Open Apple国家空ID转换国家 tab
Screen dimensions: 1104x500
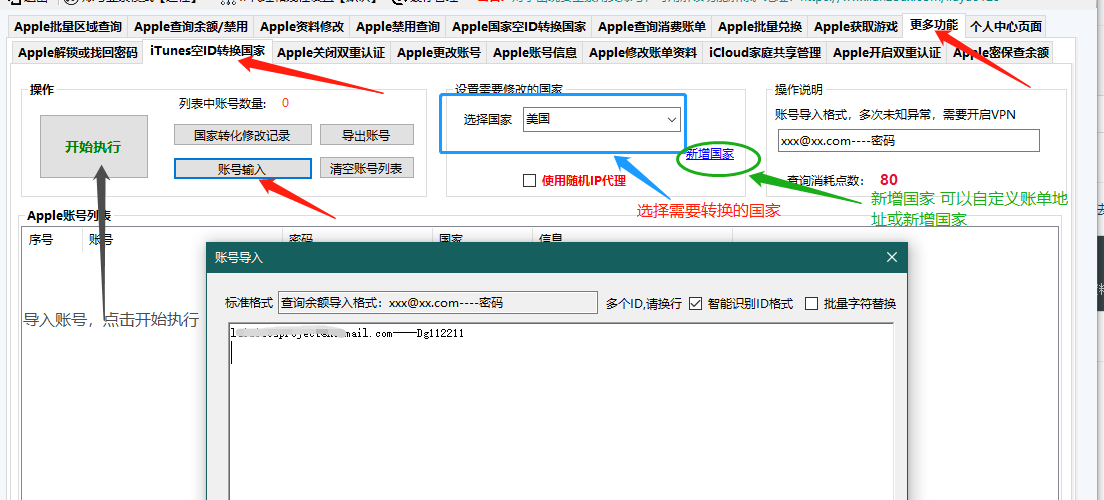[x=519, y=27]
